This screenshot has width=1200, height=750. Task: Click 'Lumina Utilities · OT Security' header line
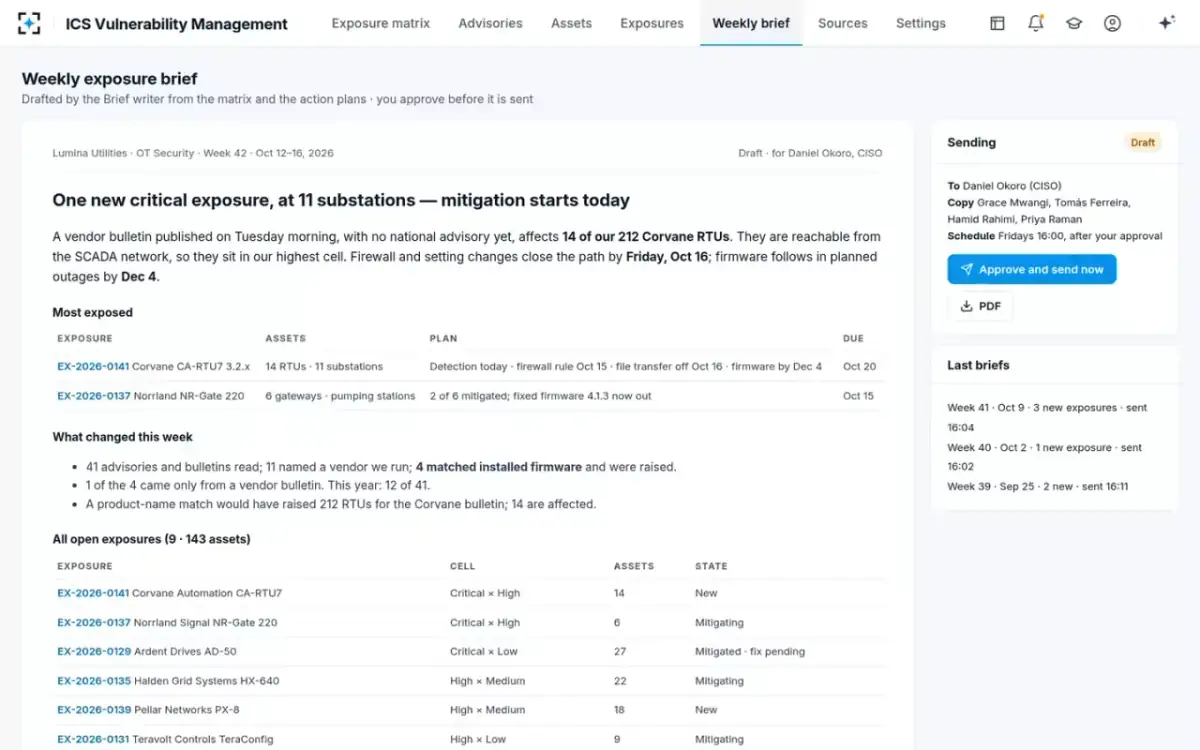pyautogui.click(x=193, y=154)
